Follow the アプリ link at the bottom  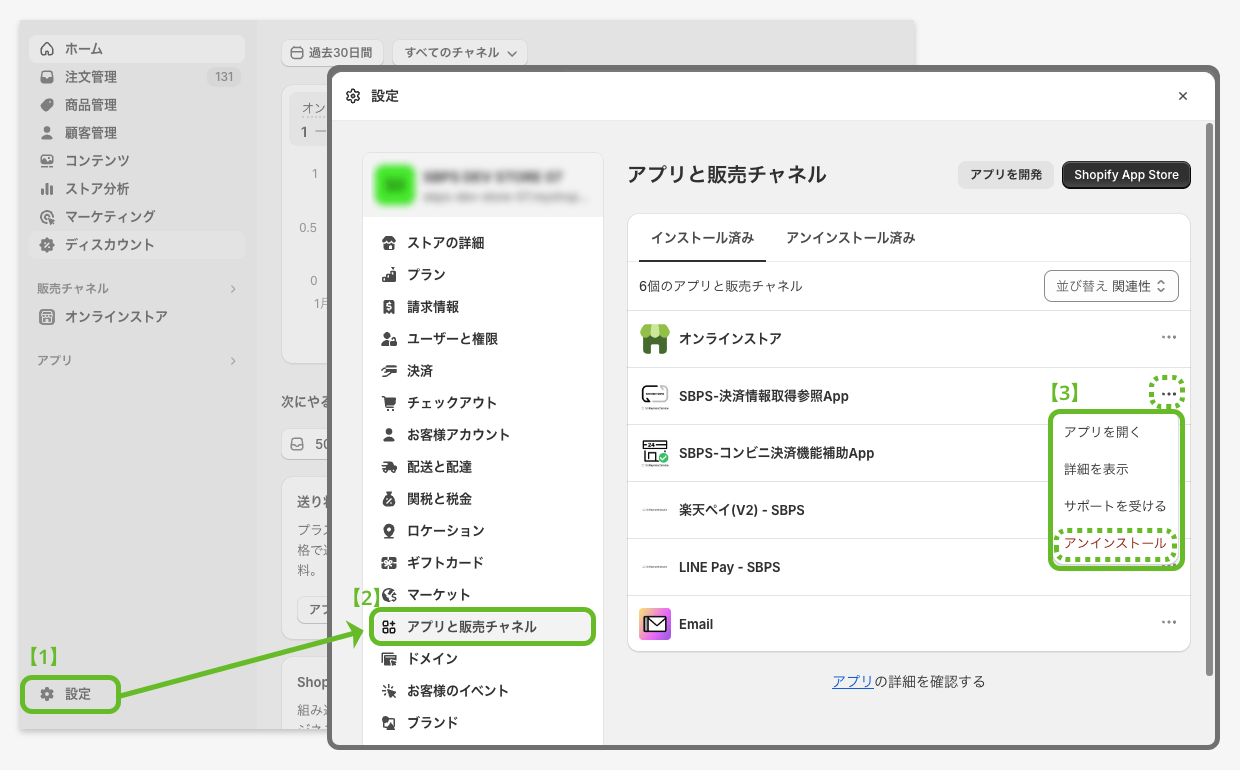click(x=853, y=682)
